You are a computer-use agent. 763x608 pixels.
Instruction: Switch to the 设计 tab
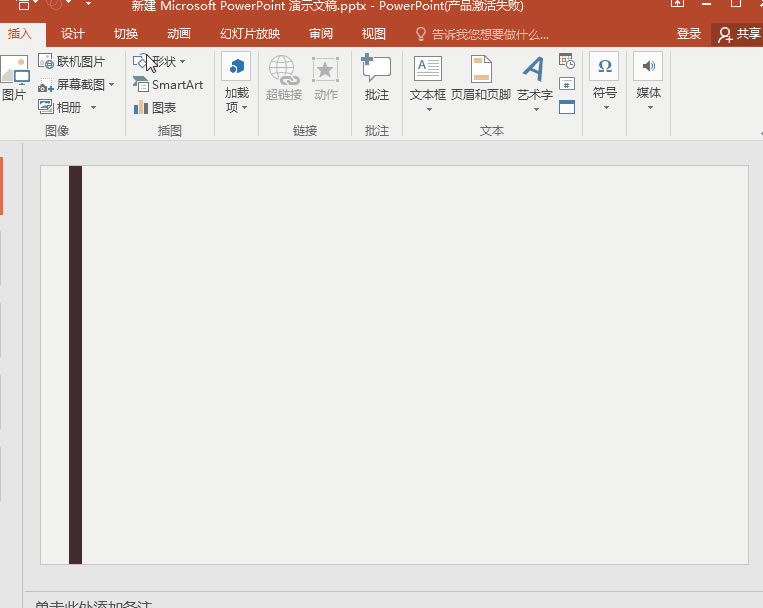[73, 34]
